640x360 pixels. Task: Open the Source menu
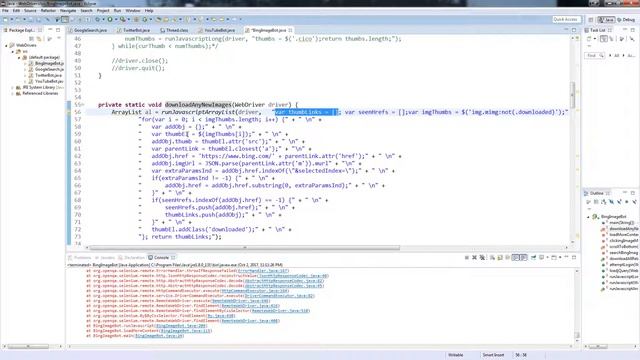(x=30, y=11)
